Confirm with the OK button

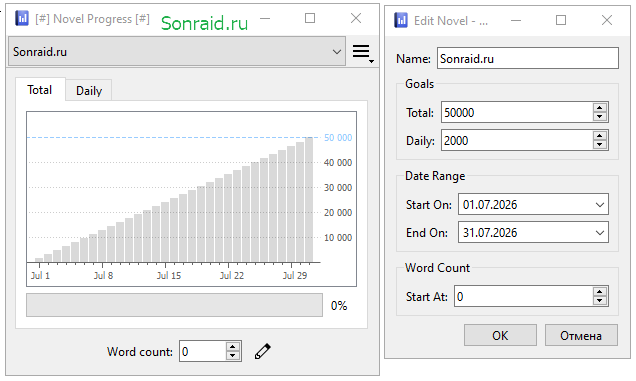(x=500, y=336)
